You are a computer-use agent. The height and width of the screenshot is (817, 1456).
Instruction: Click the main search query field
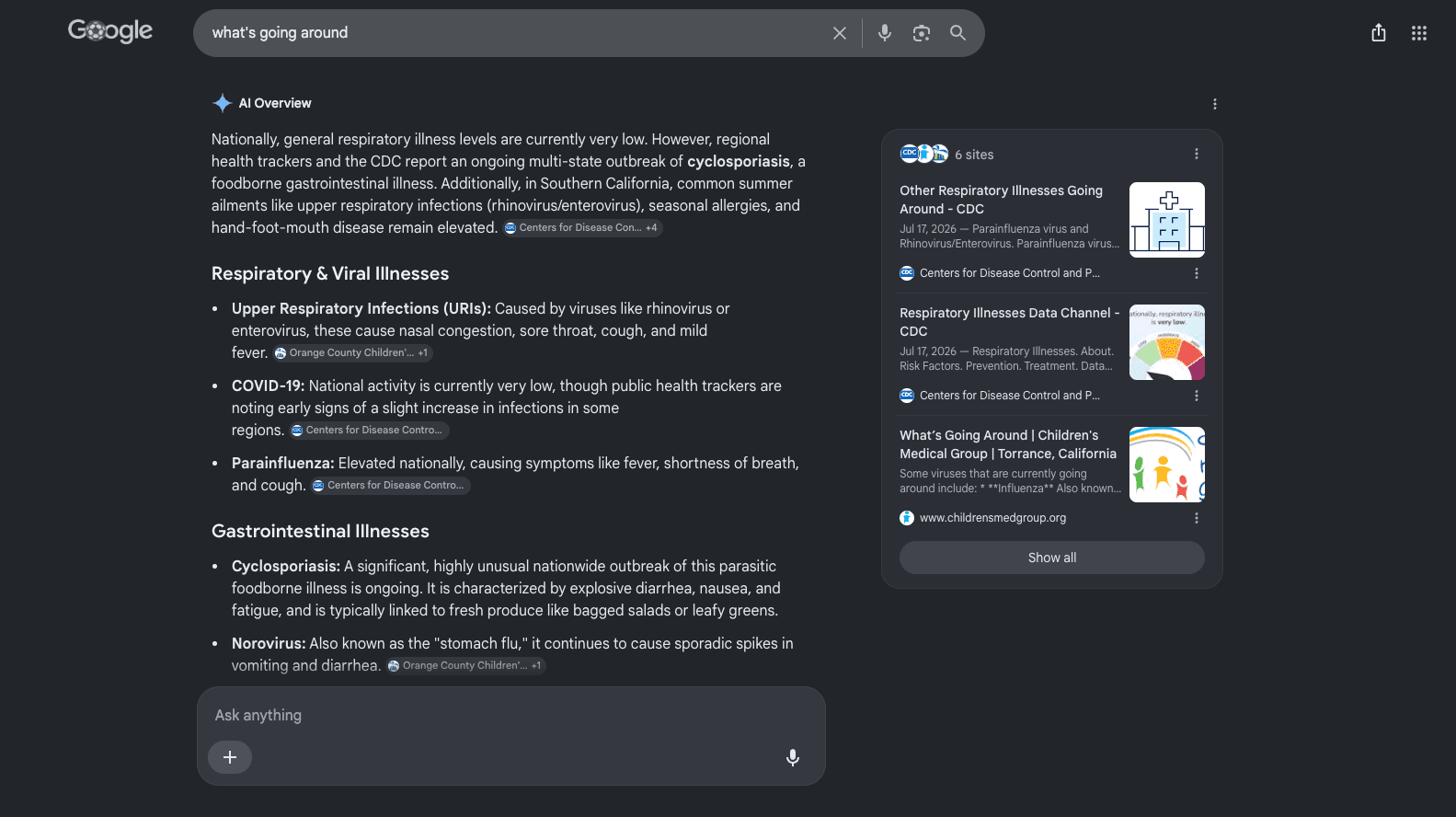point(515,33)
